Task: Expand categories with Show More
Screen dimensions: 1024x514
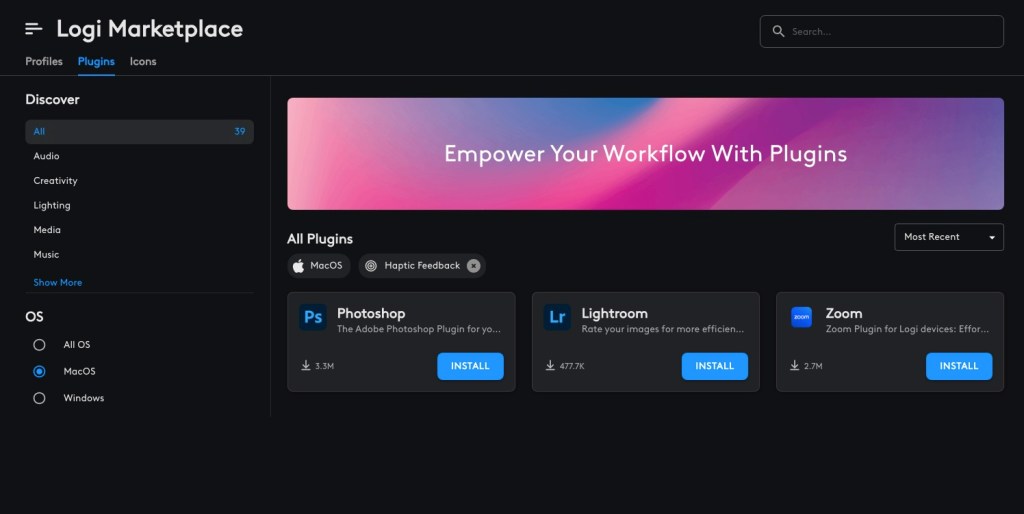Action: pos(57,283)
